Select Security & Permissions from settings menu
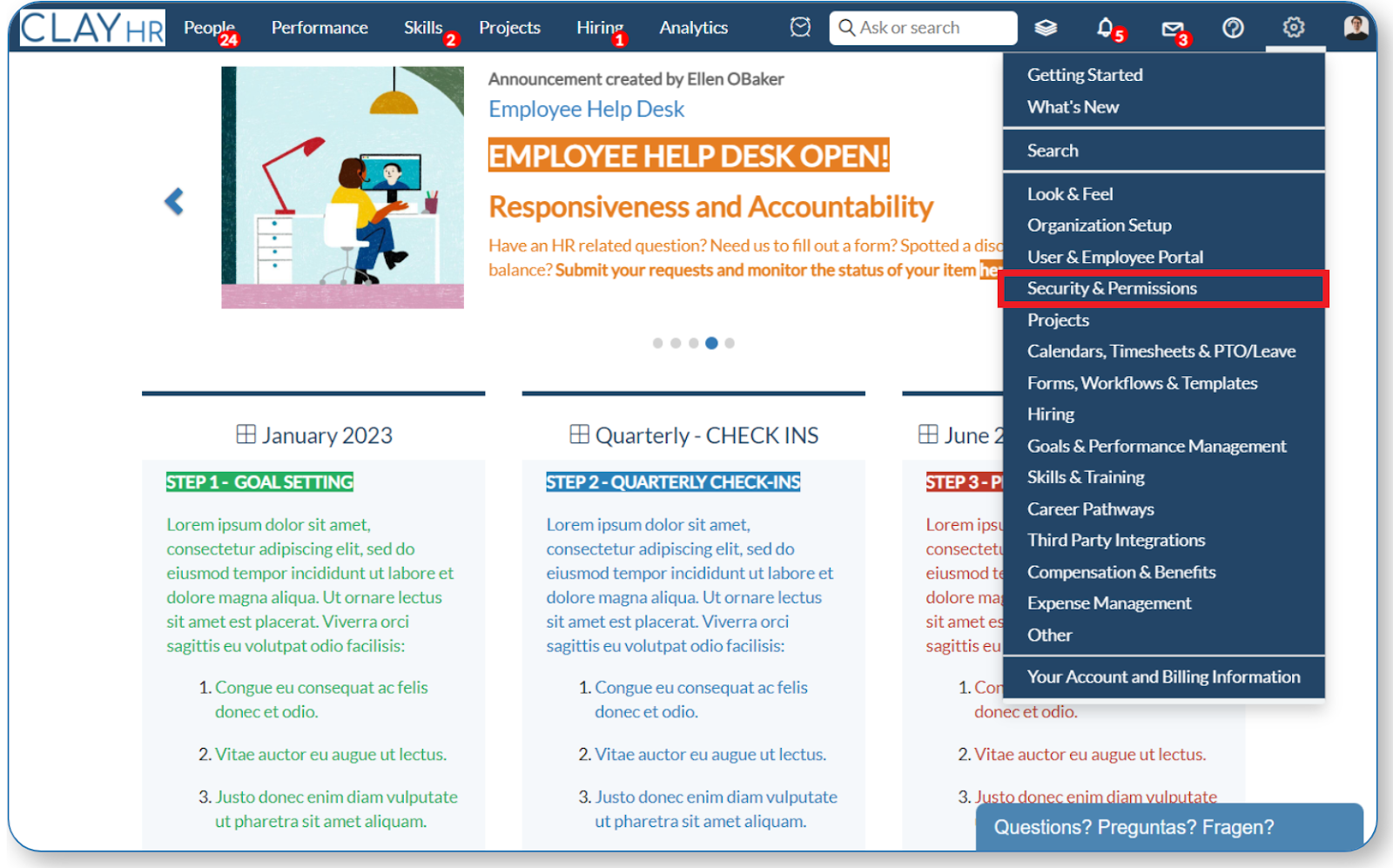Viewport: 1393px width, 868px height. [x=1112, y=288]
